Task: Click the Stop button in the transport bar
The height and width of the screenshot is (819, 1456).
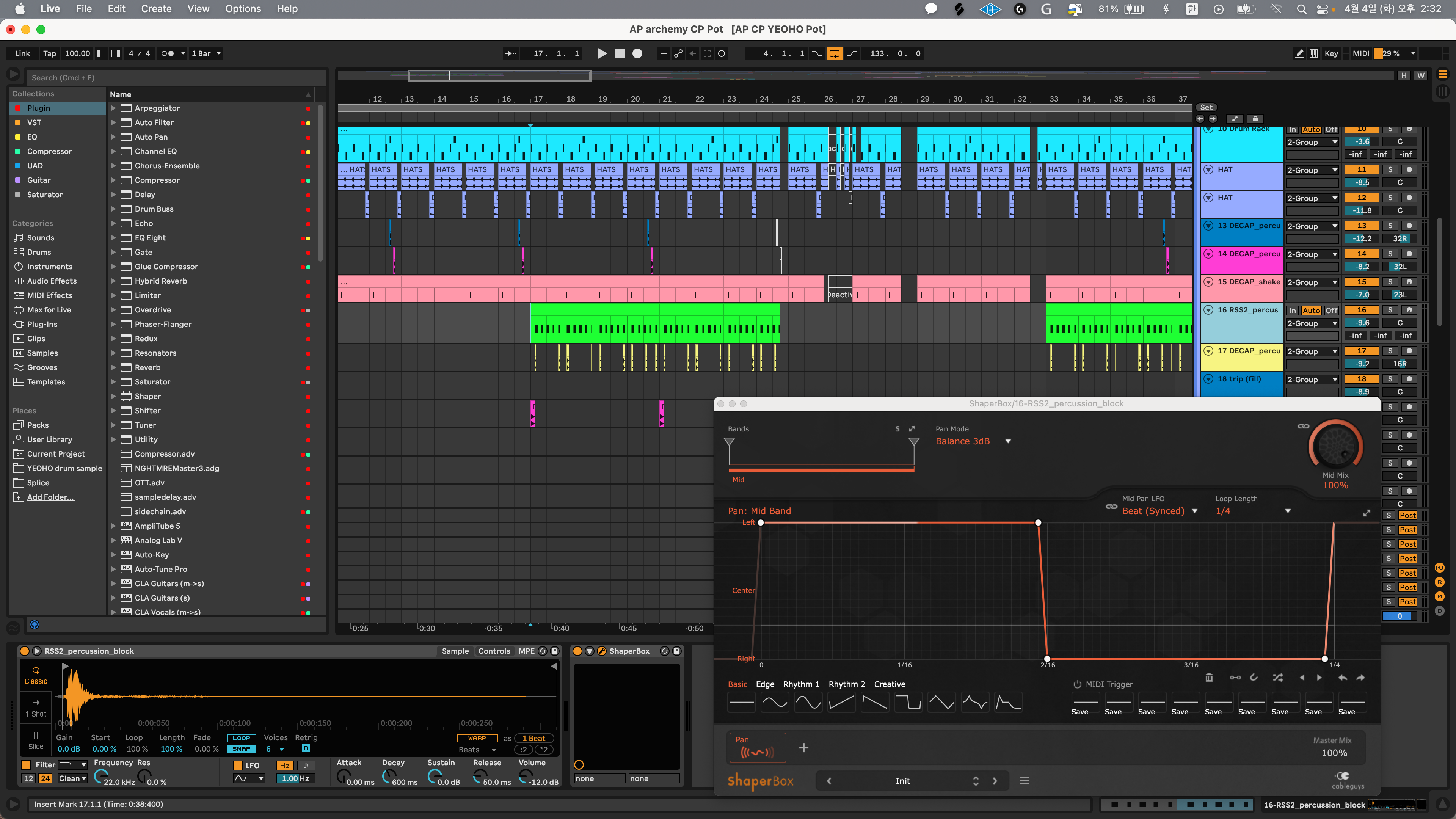Action: [x=620, y=53]
